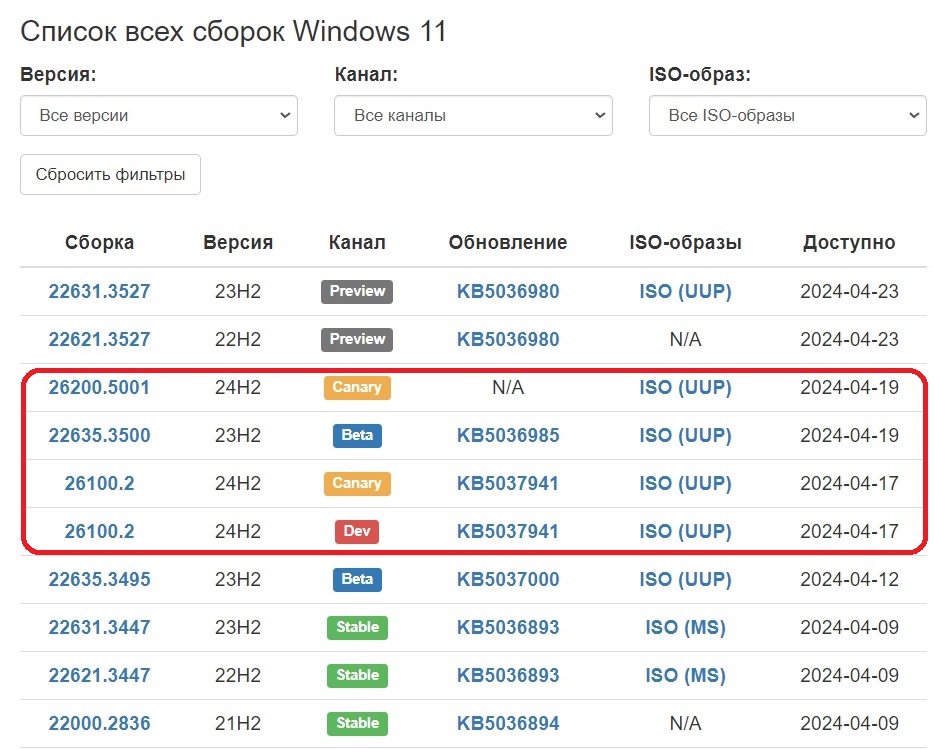
Task: Open ISO (UUP) link in 26100.2 Canary row
Action: [686, 483]
